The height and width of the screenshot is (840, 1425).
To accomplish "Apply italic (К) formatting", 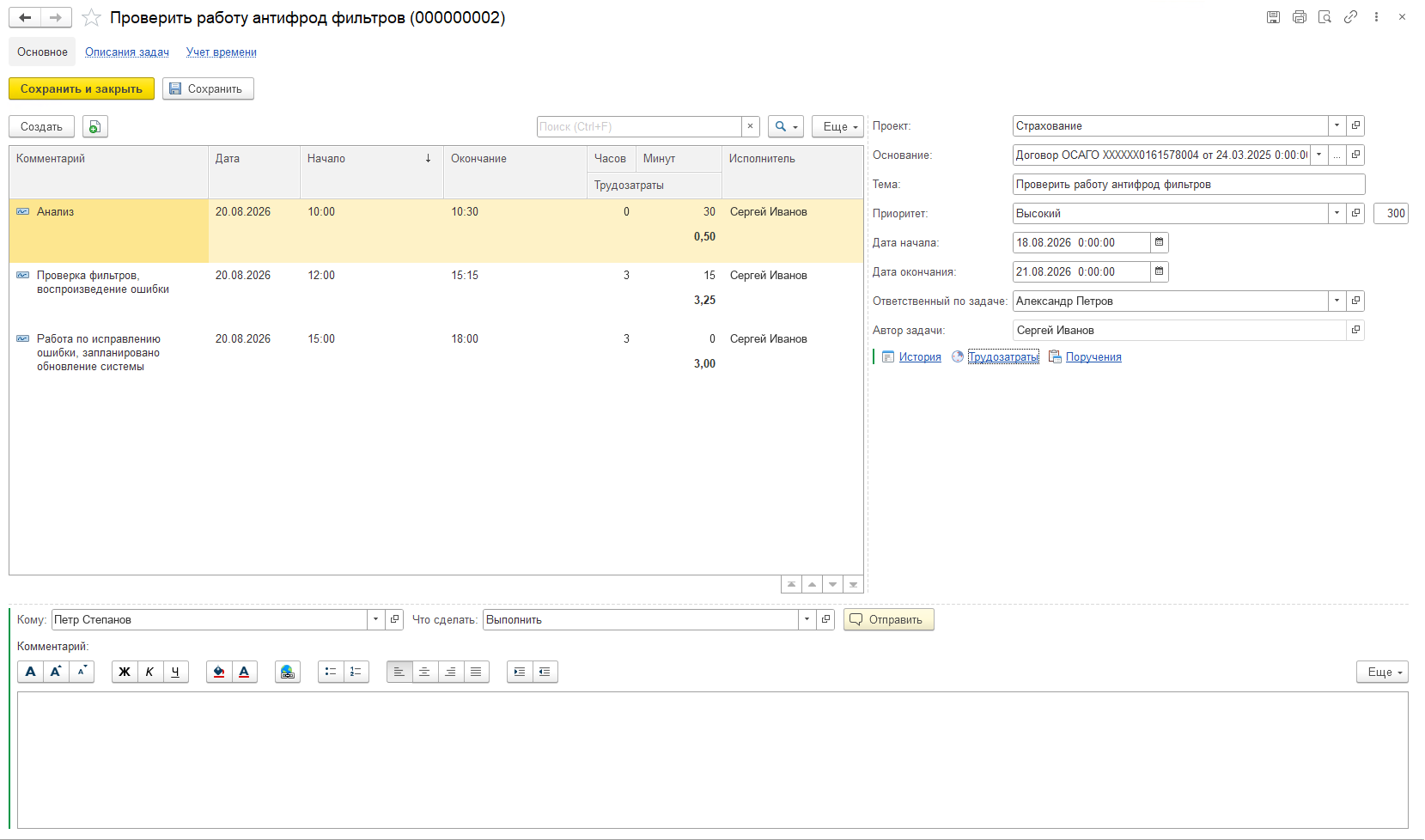I will tap(149, 672).
